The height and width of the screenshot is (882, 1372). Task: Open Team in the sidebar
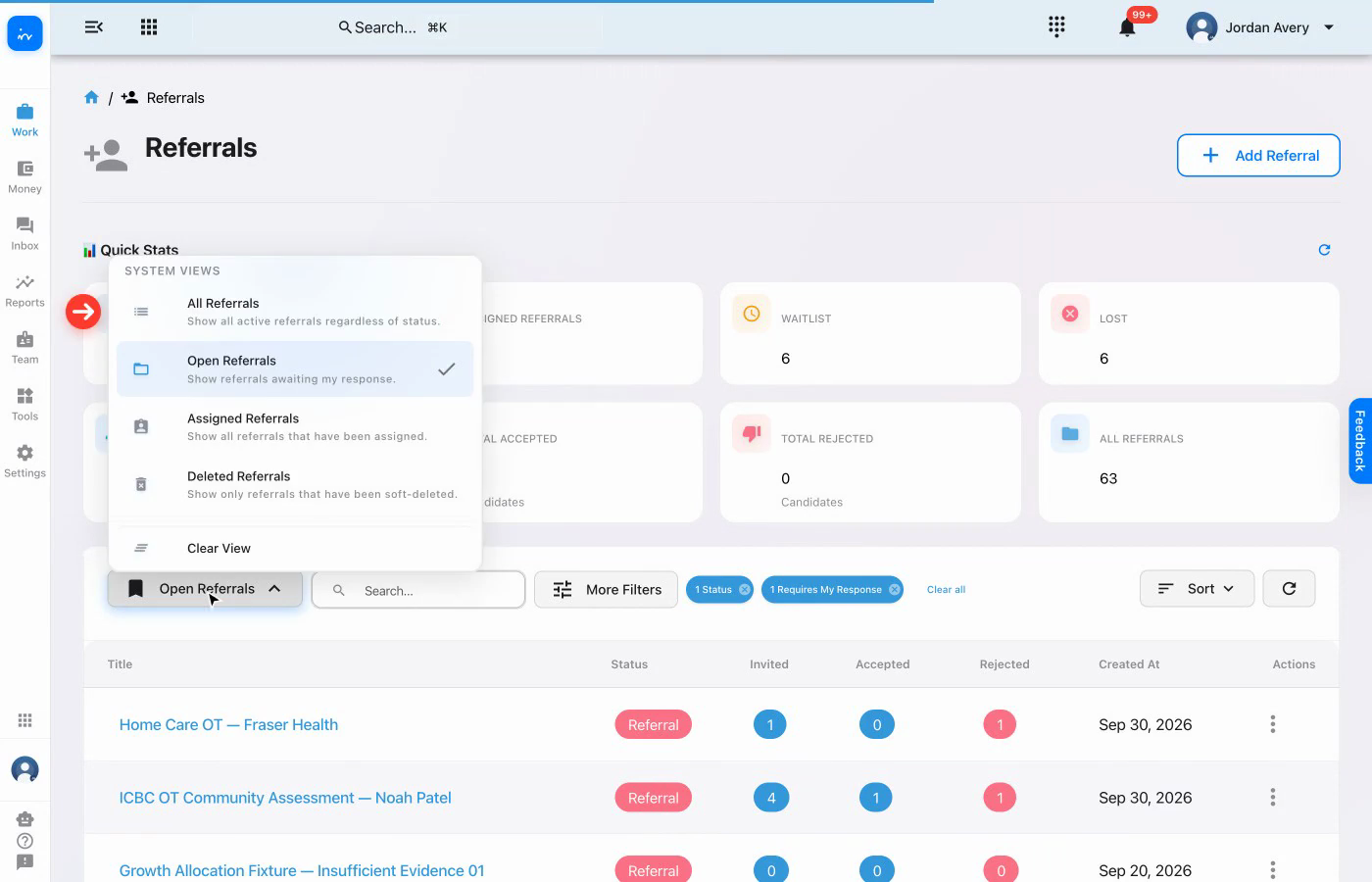coord(25,347)
